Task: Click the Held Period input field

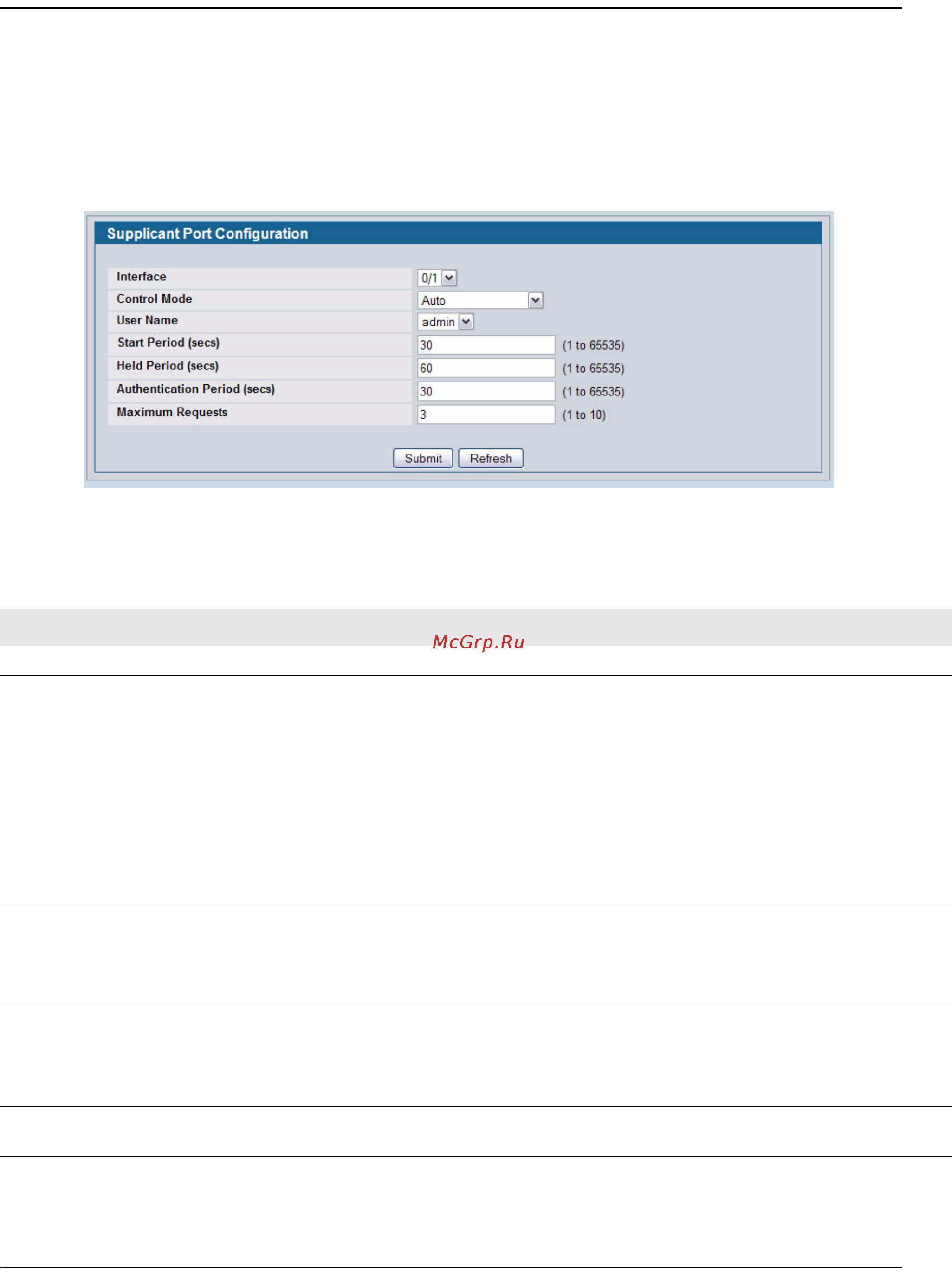Action: pos(486,368)
